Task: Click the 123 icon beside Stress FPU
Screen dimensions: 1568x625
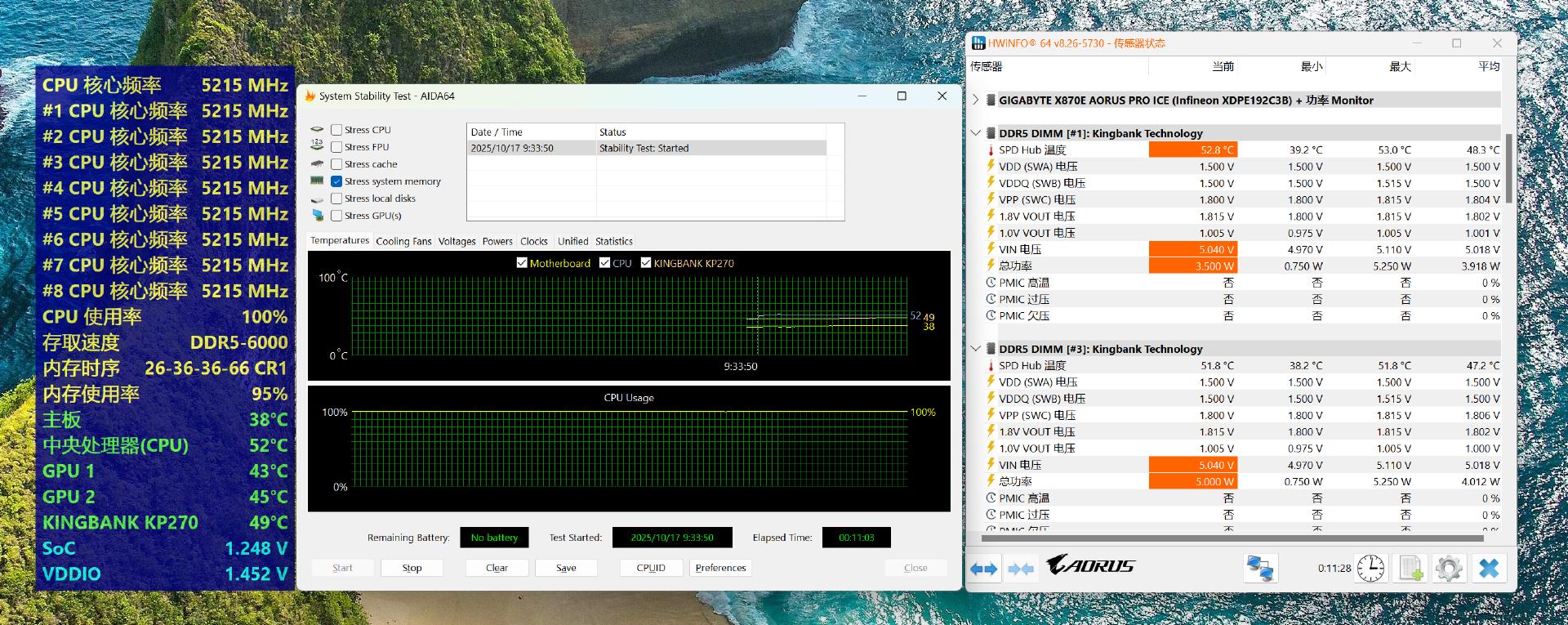Action: [x=317, y=146]
